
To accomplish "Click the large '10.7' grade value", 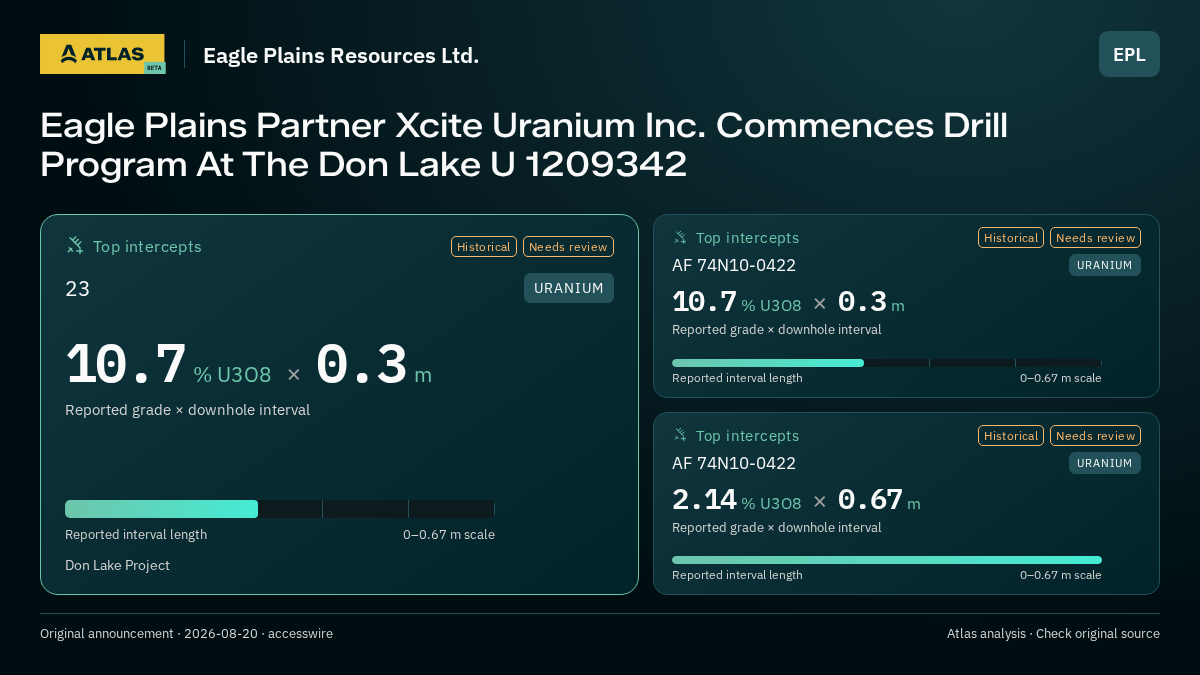I will click(126, 365).
